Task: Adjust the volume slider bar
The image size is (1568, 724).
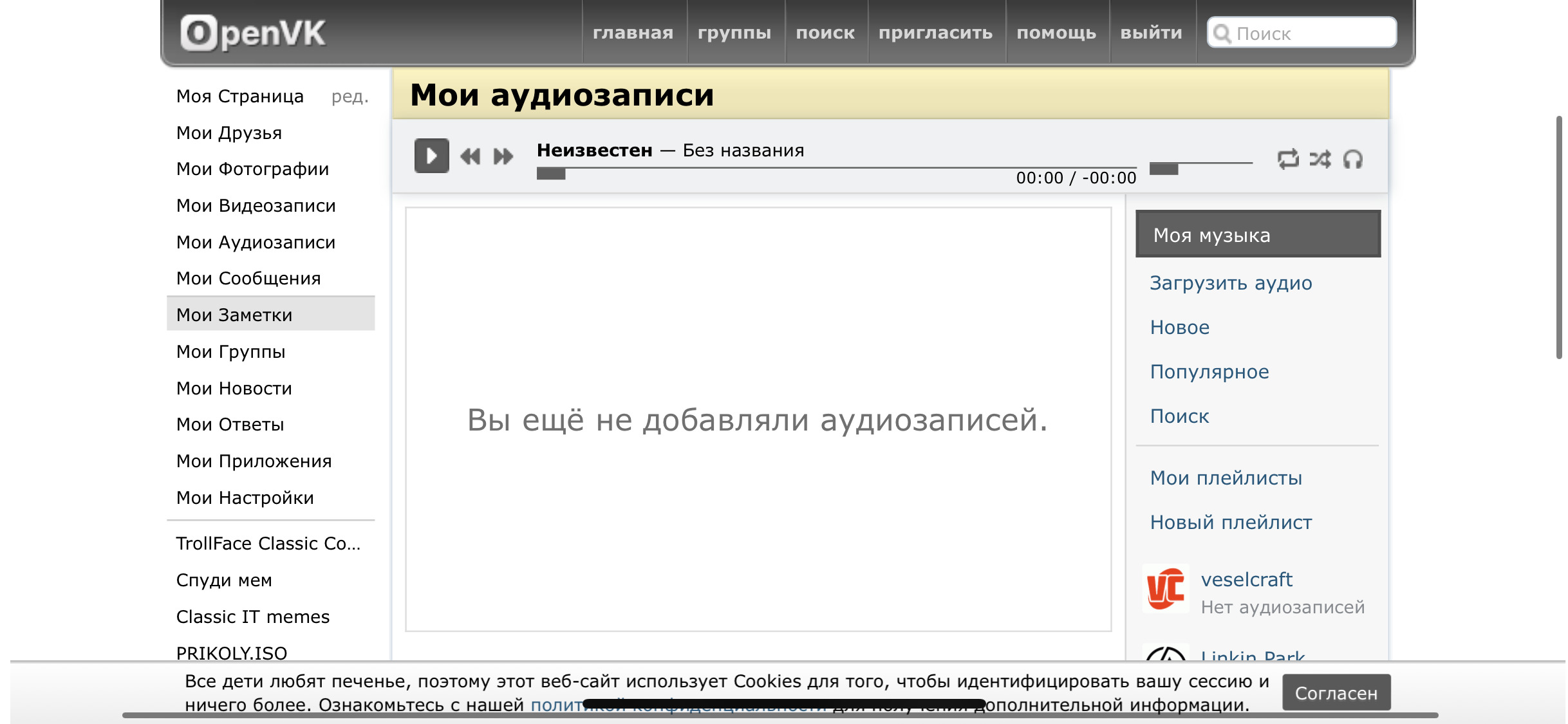Action: [x=1200, y=165]
